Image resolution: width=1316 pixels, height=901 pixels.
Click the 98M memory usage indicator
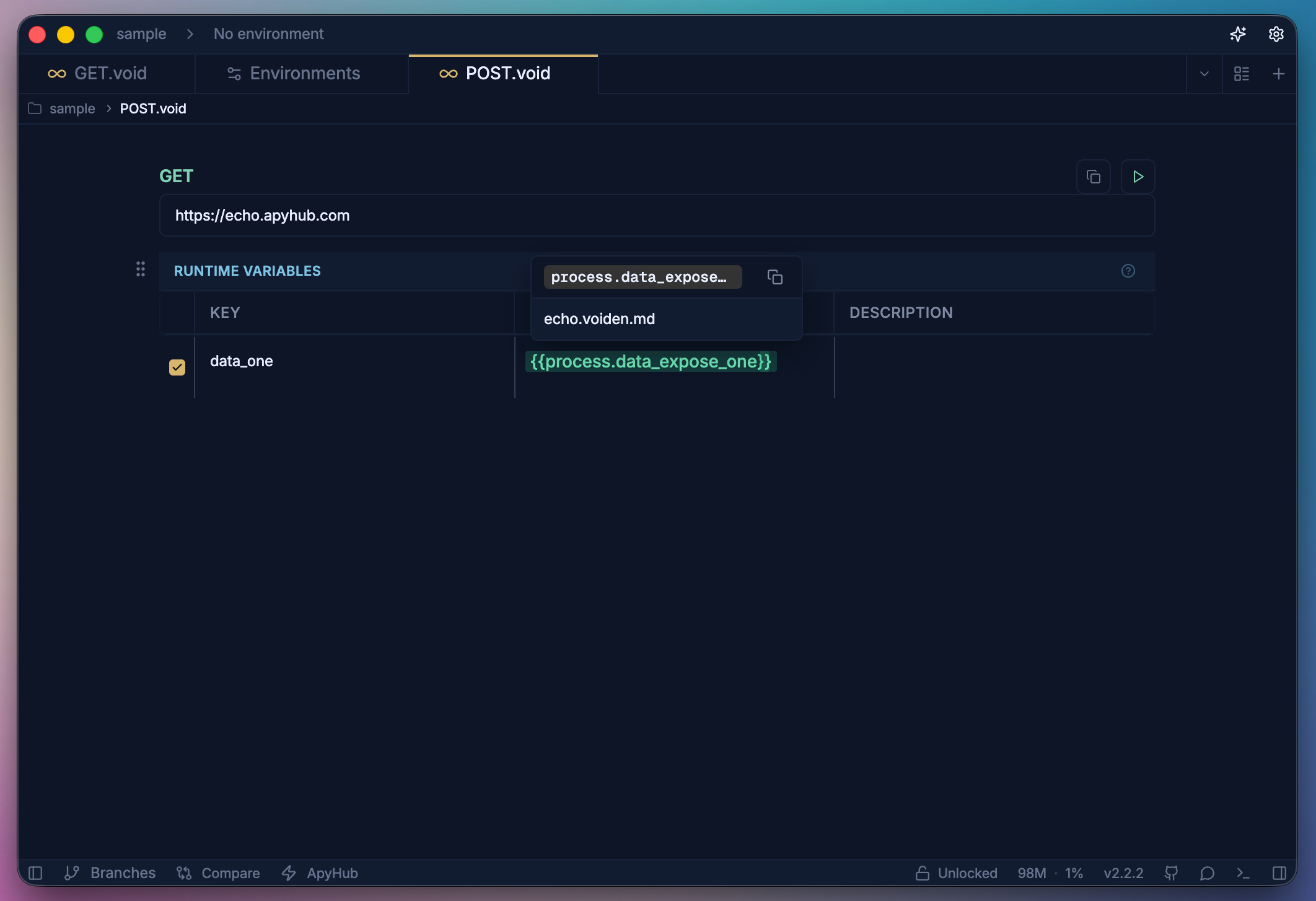1032,873
